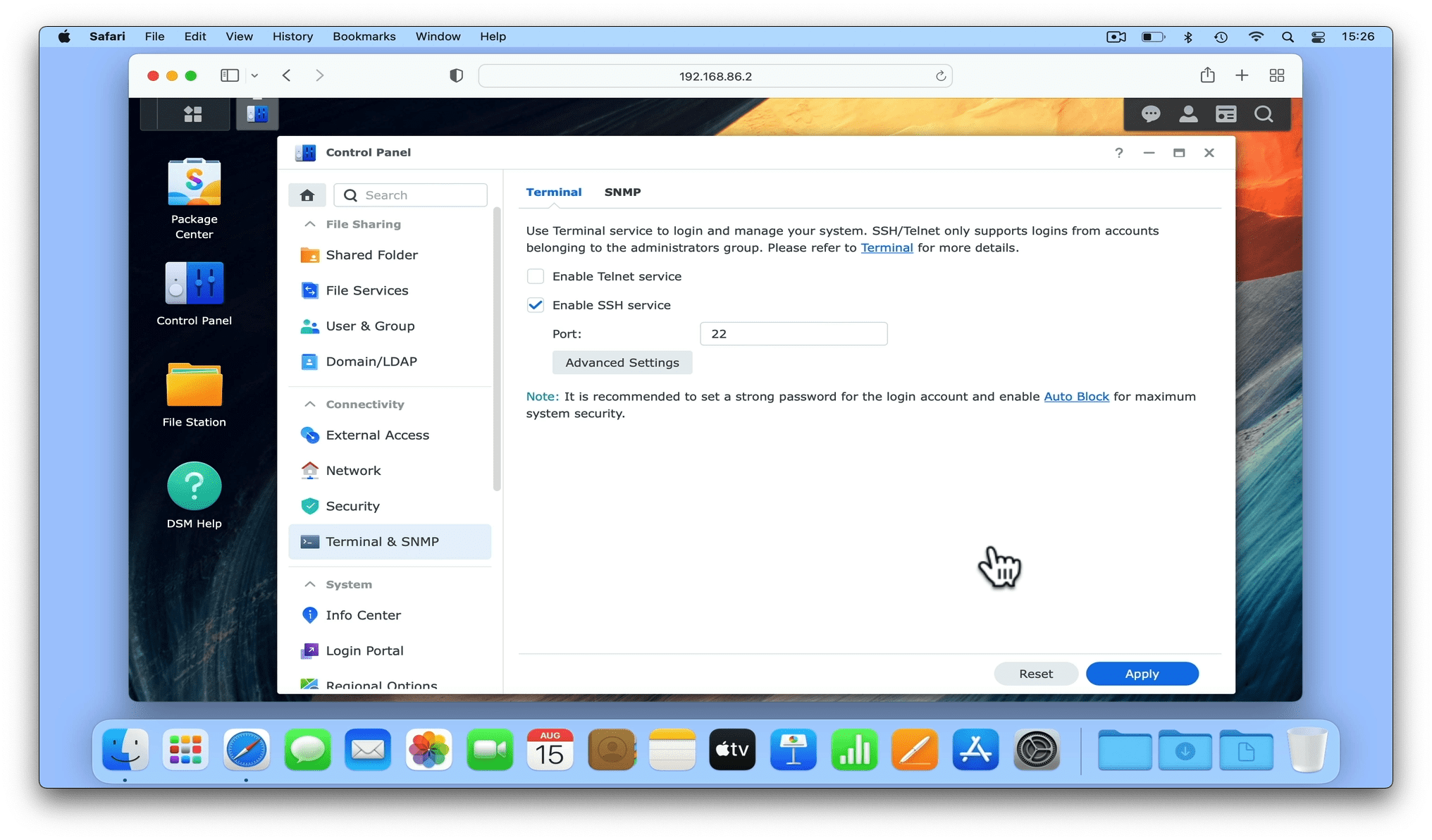Open User & Group settings
The image size is (1432, 840).
390,326
